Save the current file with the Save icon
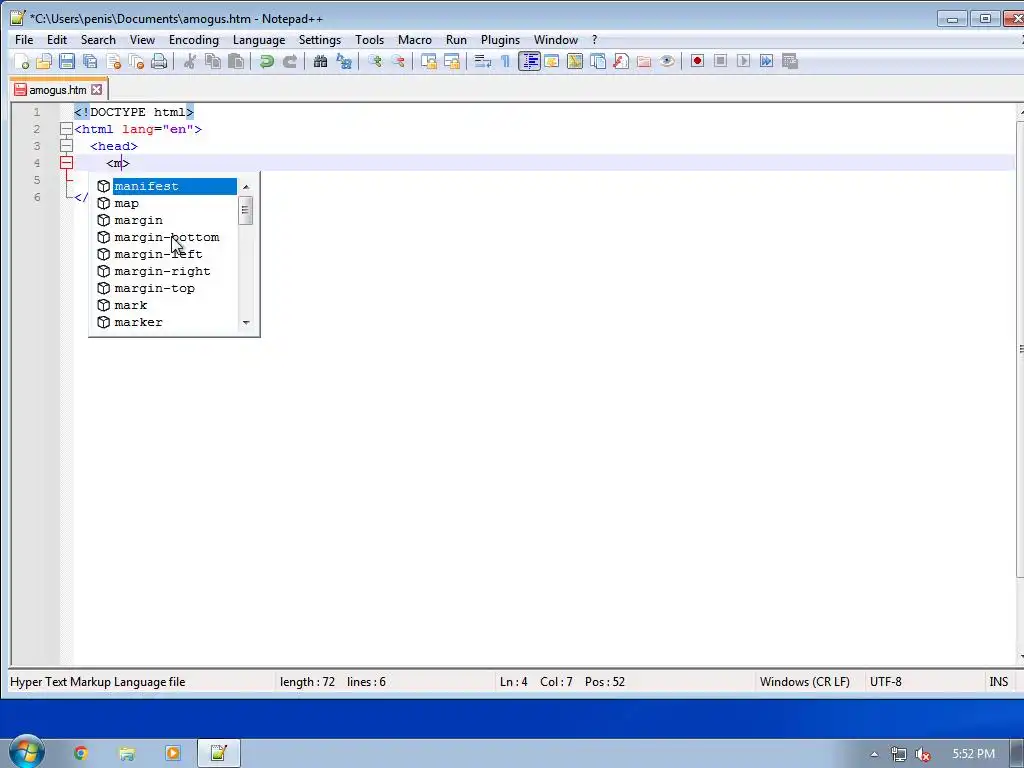The image size is (1024, 768). click(x=67, y=61)
